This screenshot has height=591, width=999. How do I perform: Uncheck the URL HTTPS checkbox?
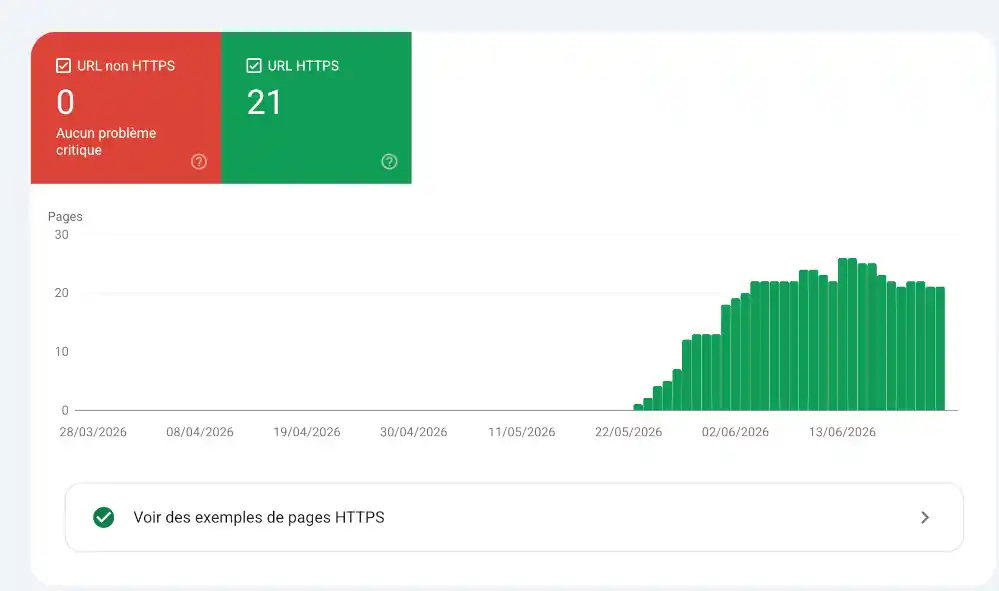tap(254, 66)
